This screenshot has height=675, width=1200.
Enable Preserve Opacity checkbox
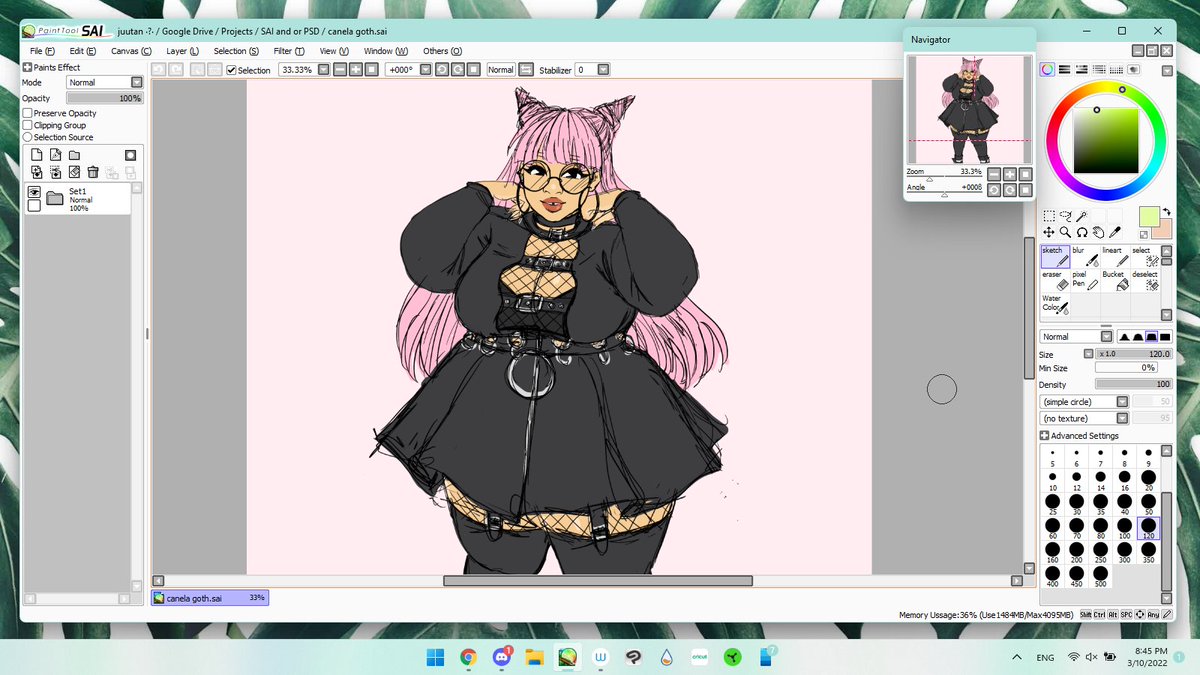(x=28, y=113)
